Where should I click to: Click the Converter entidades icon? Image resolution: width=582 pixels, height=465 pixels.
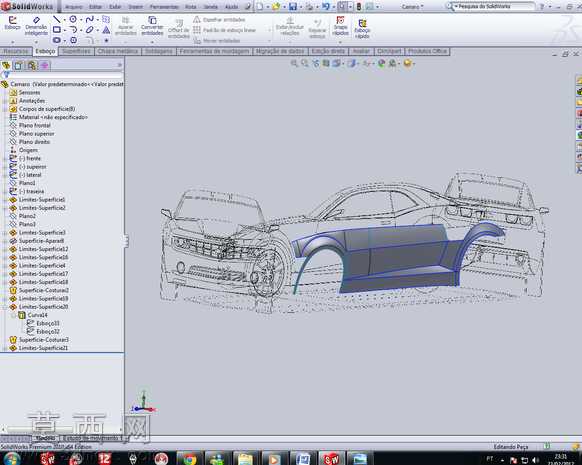tap(152, 26)
